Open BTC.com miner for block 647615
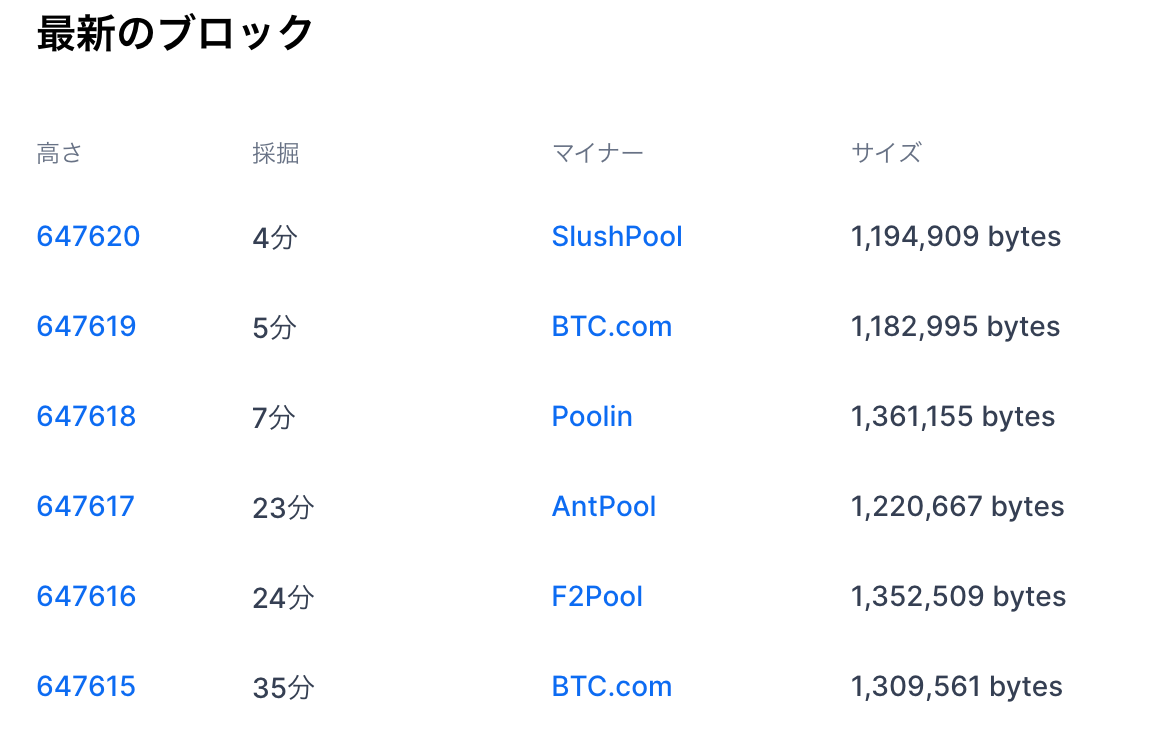The image size is (1164, 746). 612,686
